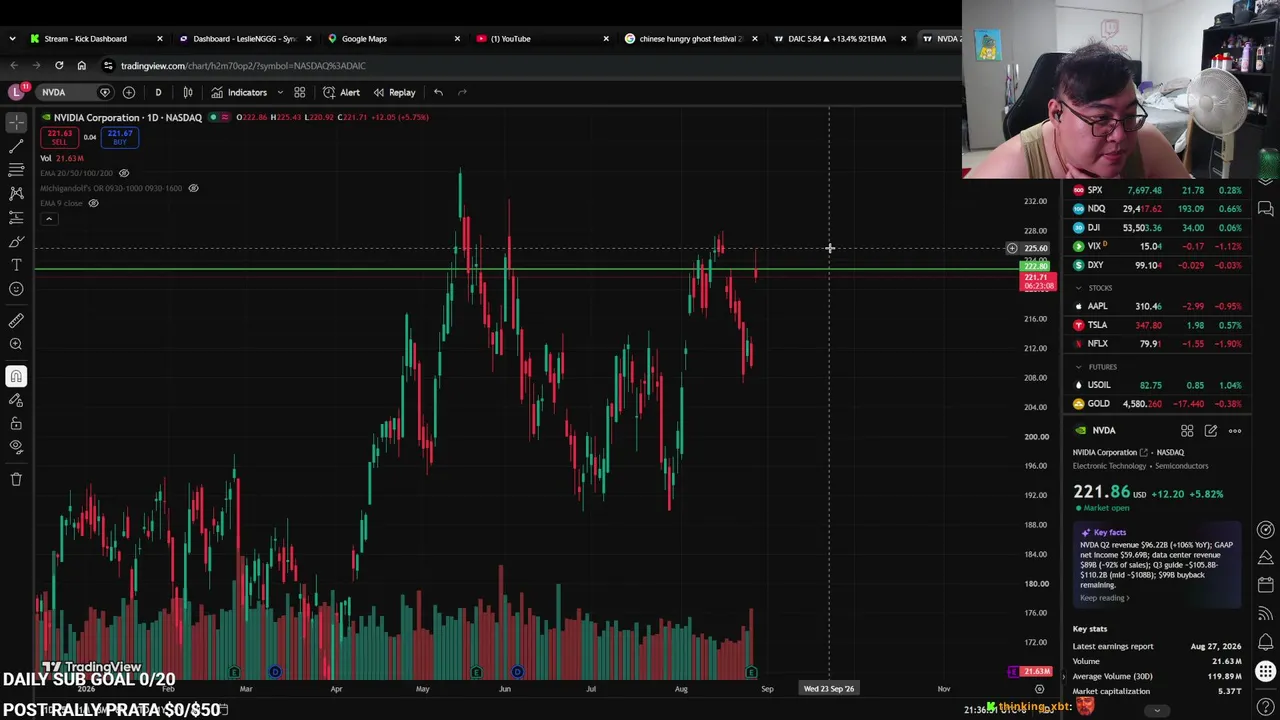Screen dimensions: 1280x720
Task: Open the calendar panel icon
Action: pos(1266,584)
